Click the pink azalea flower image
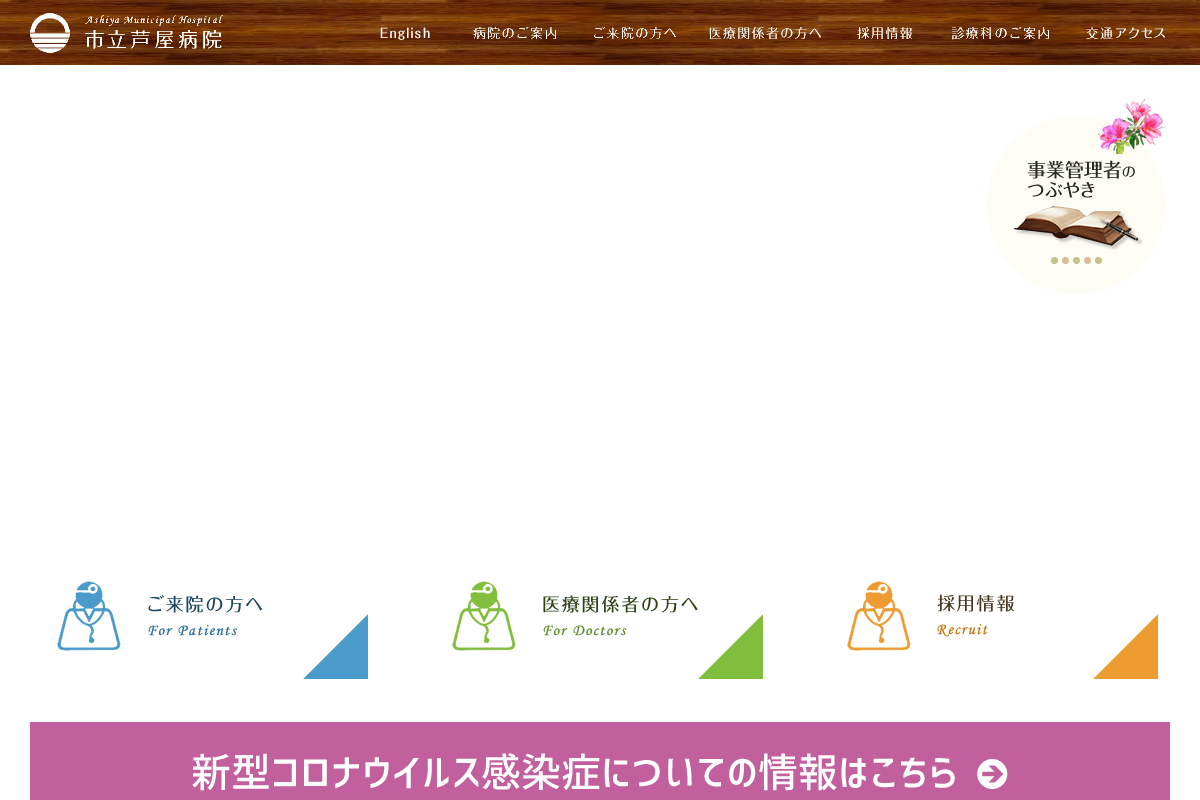1200x800 pixels. [1131, 125]
